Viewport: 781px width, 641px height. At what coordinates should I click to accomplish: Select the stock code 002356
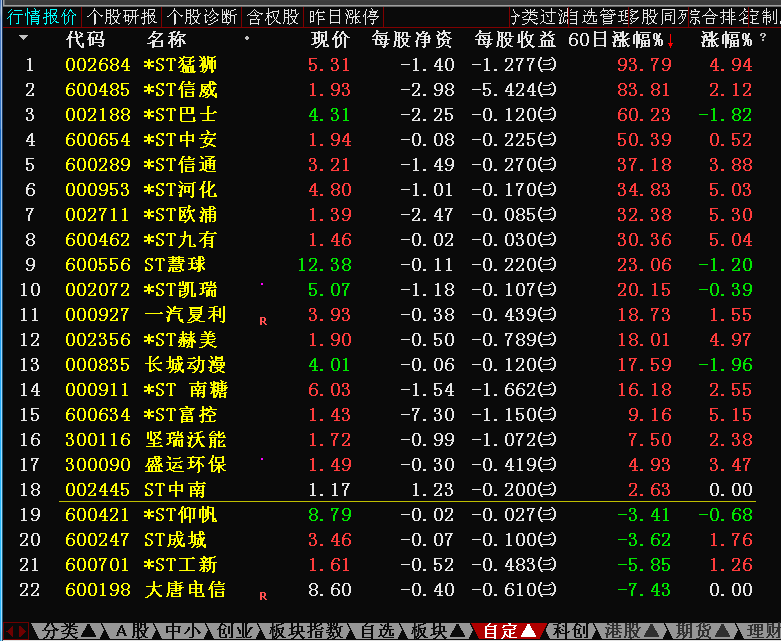98,340
